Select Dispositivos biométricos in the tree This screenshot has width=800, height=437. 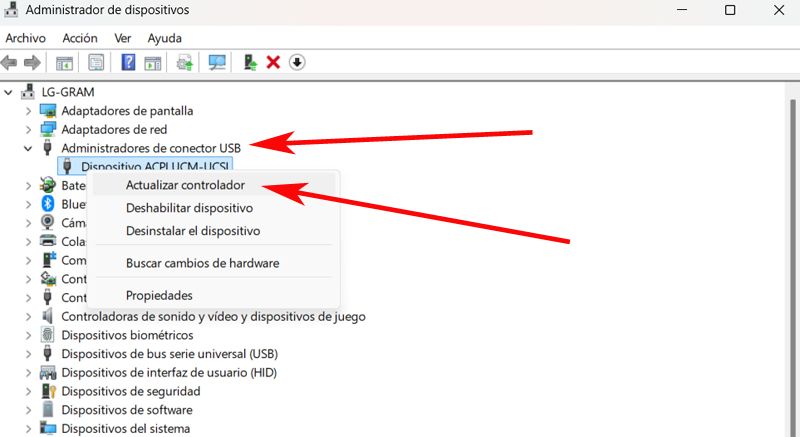pos(127,335)
